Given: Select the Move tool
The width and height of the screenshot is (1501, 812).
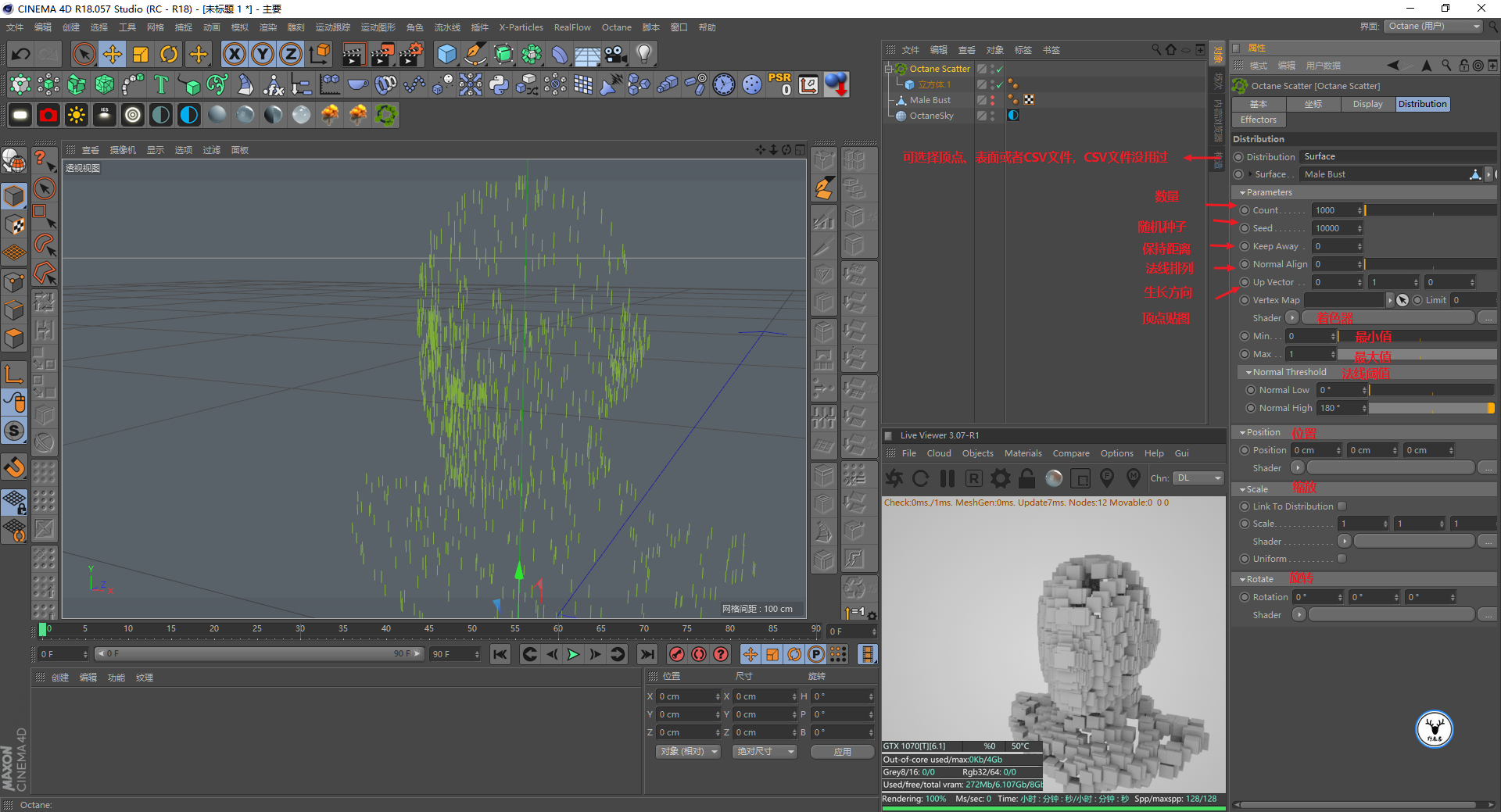Looking at the screenshot, I should pyautogui.click(x=113, y=54).
